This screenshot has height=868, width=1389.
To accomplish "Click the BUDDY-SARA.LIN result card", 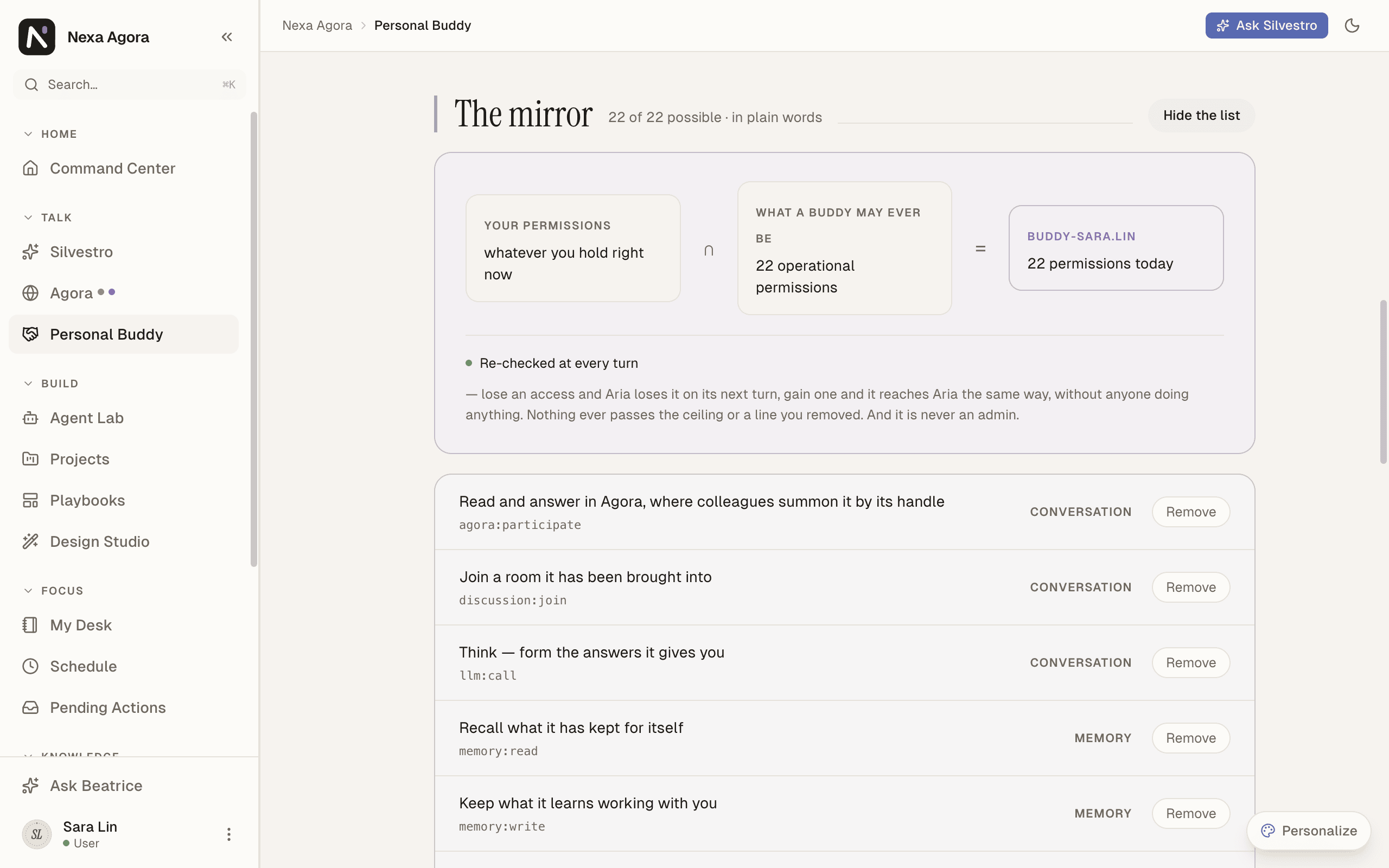I will 1116,248.
